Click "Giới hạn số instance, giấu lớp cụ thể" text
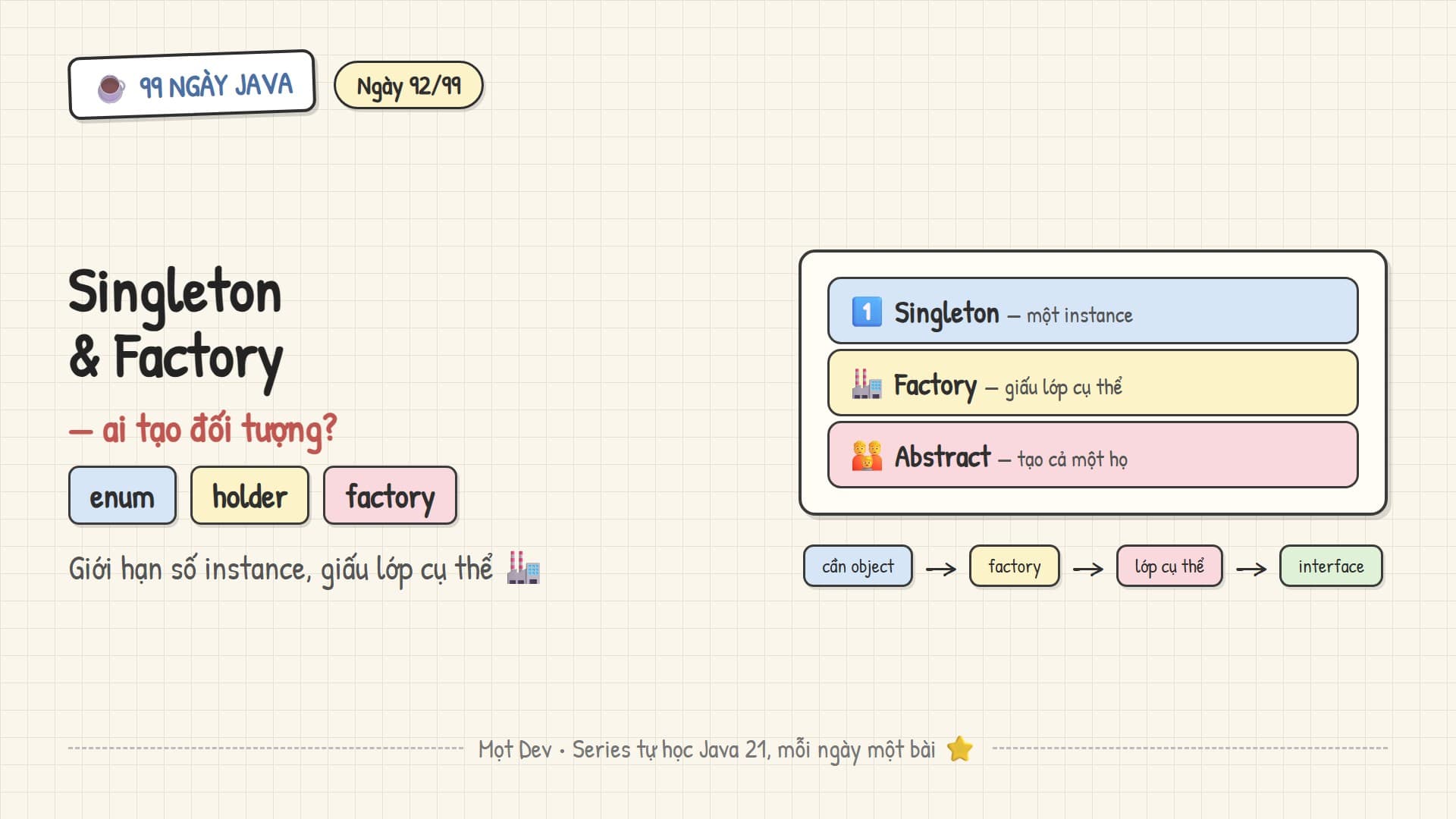Viewport: 1456px width, 819px height. click(x=281, y=570)
